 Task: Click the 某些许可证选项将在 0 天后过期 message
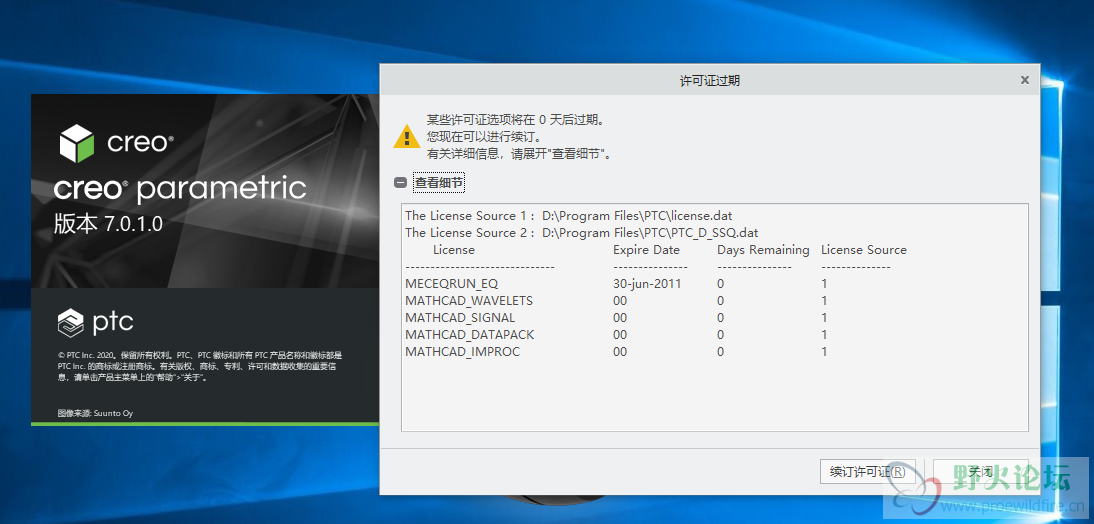[x=516, y=120]
